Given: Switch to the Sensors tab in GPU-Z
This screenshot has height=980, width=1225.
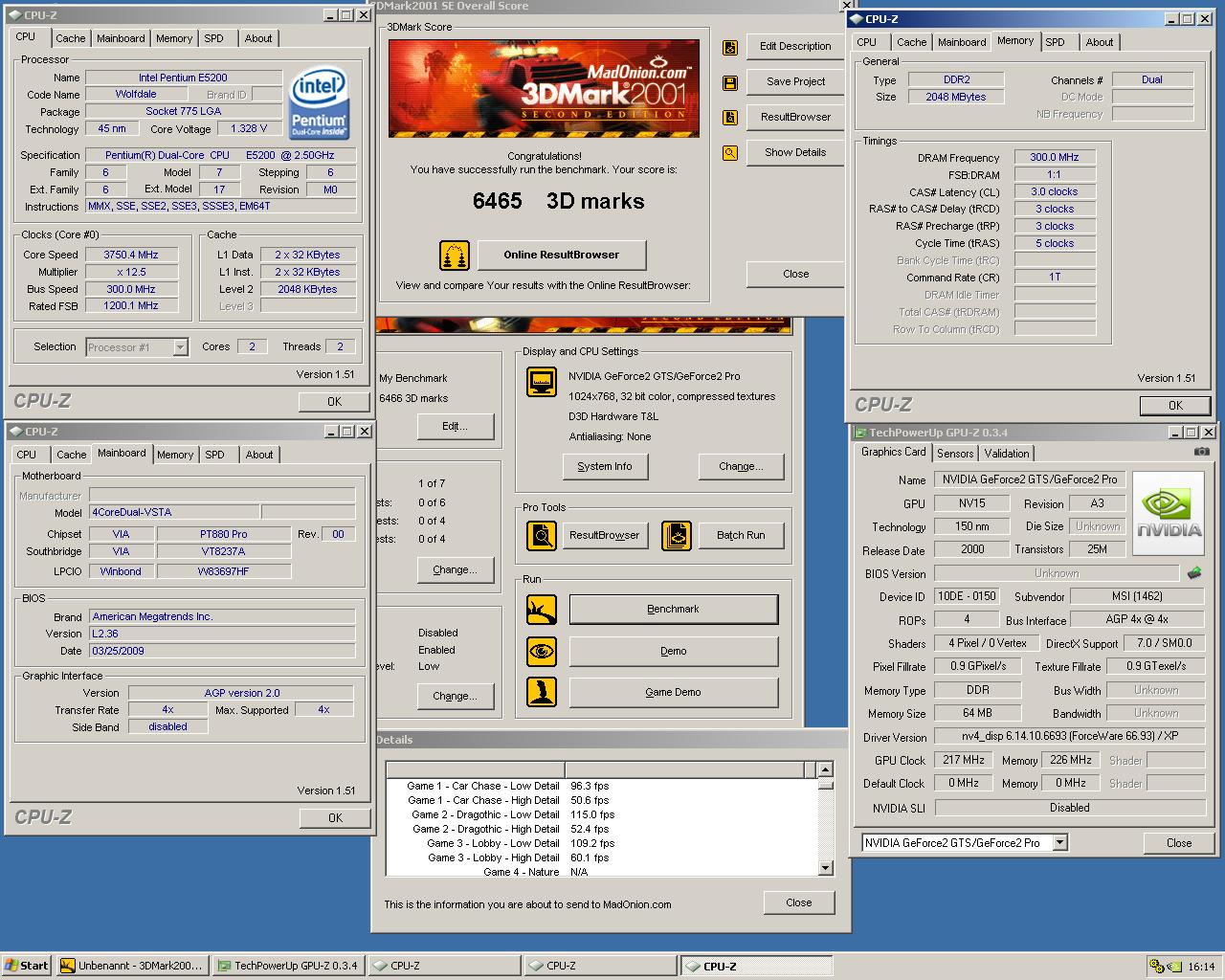Looking at the screenshot, I should click(x=955, y=454).
